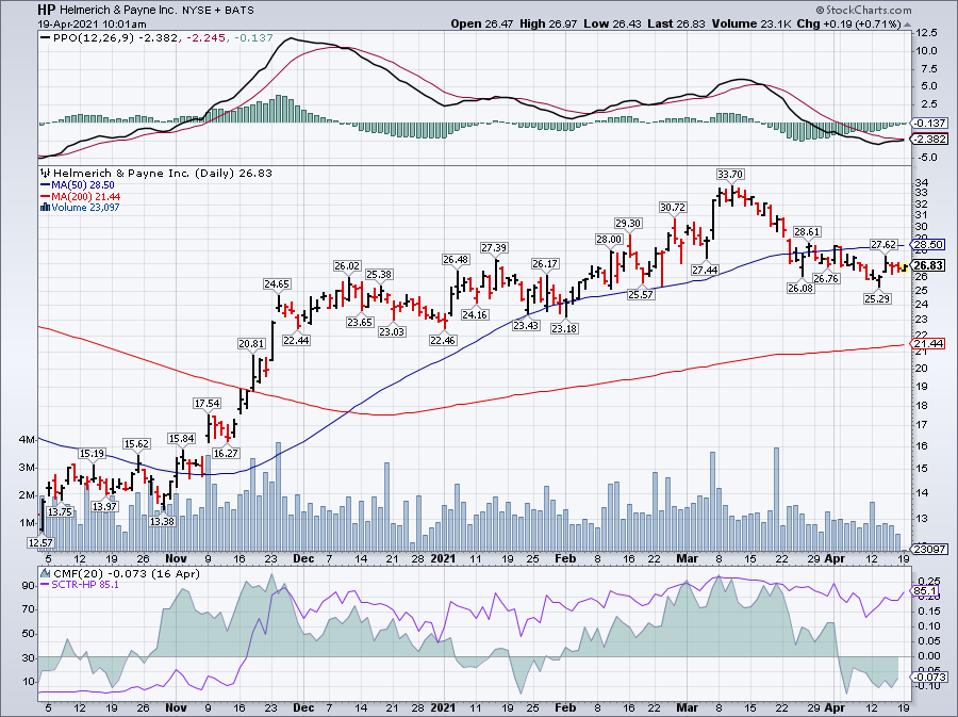The height and width of the screenshot is (717, 958).
Task: Click the 27.62 price label
Action: pos(883,245)
